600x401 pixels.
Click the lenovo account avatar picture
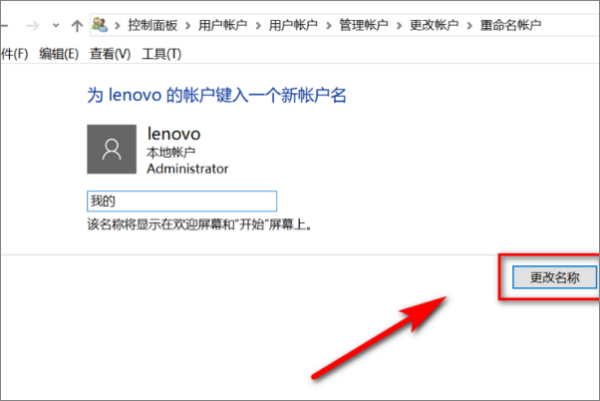(112, 149)
